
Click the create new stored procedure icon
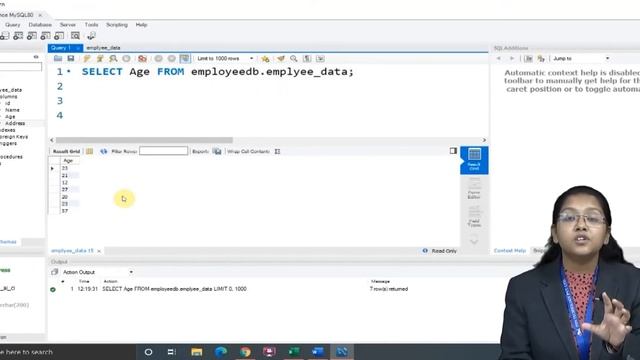pyautogui.click(x=45, y=36)
